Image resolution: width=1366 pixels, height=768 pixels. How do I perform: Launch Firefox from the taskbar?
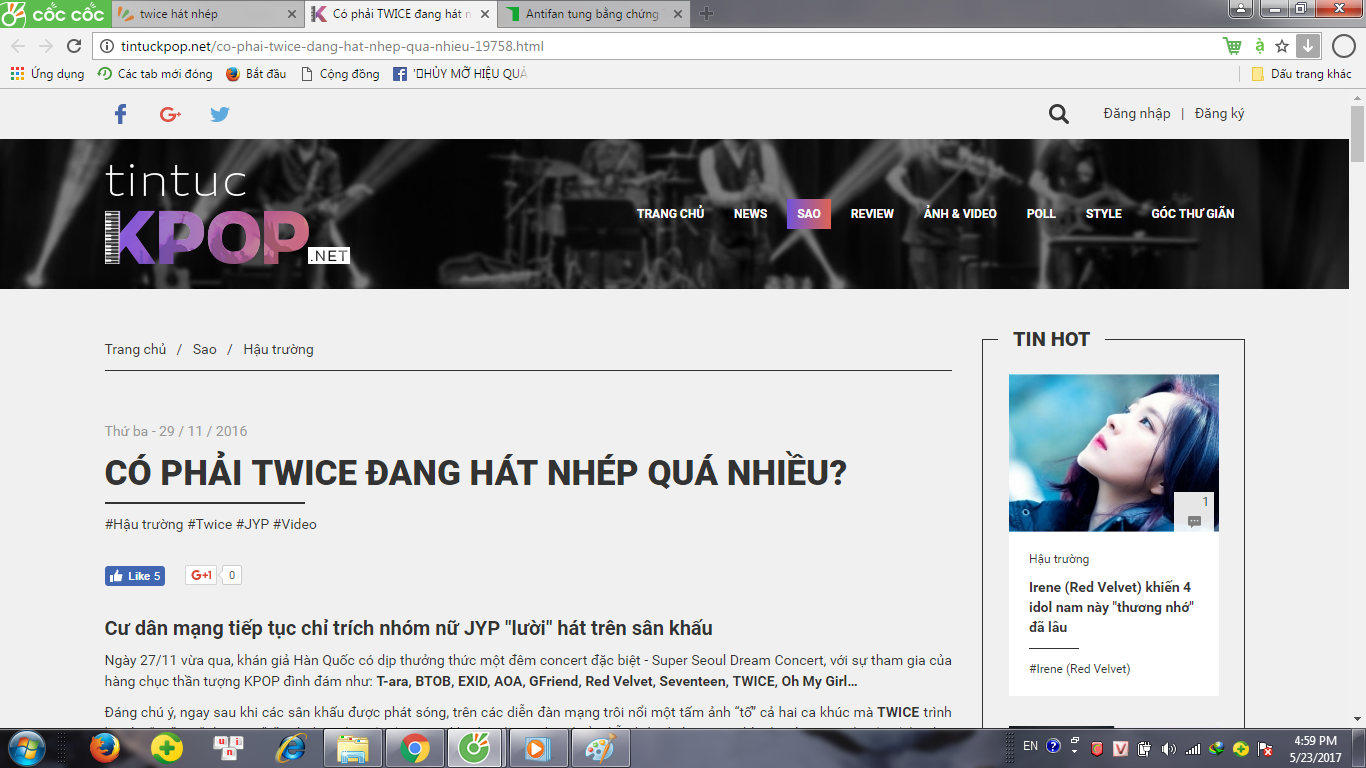[x=105, y=748]
